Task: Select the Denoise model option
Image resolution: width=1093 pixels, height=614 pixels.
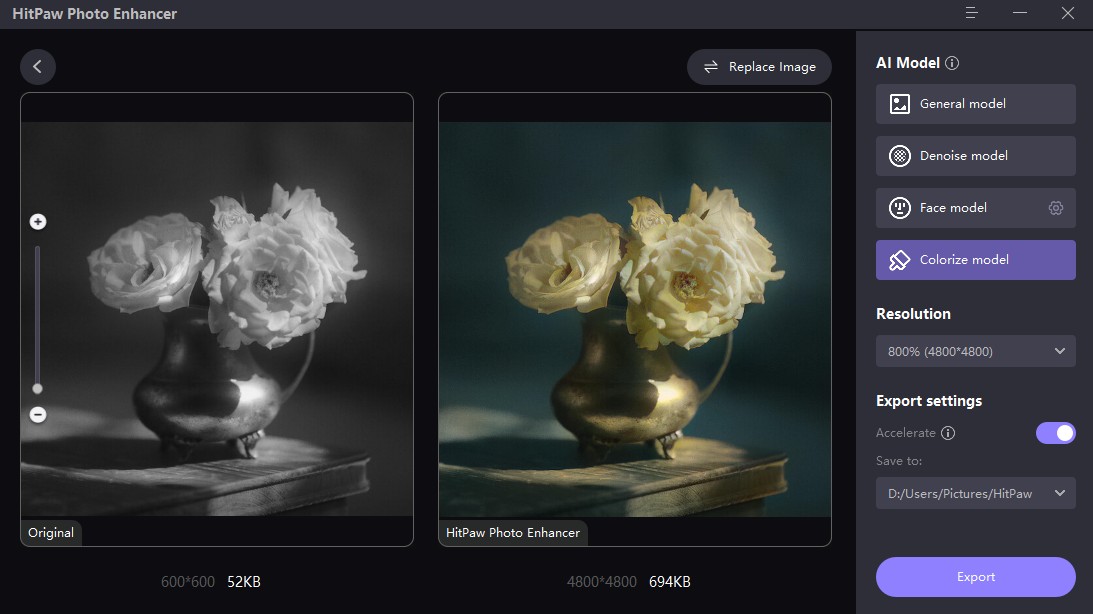Action: click(x=975, y=156)
